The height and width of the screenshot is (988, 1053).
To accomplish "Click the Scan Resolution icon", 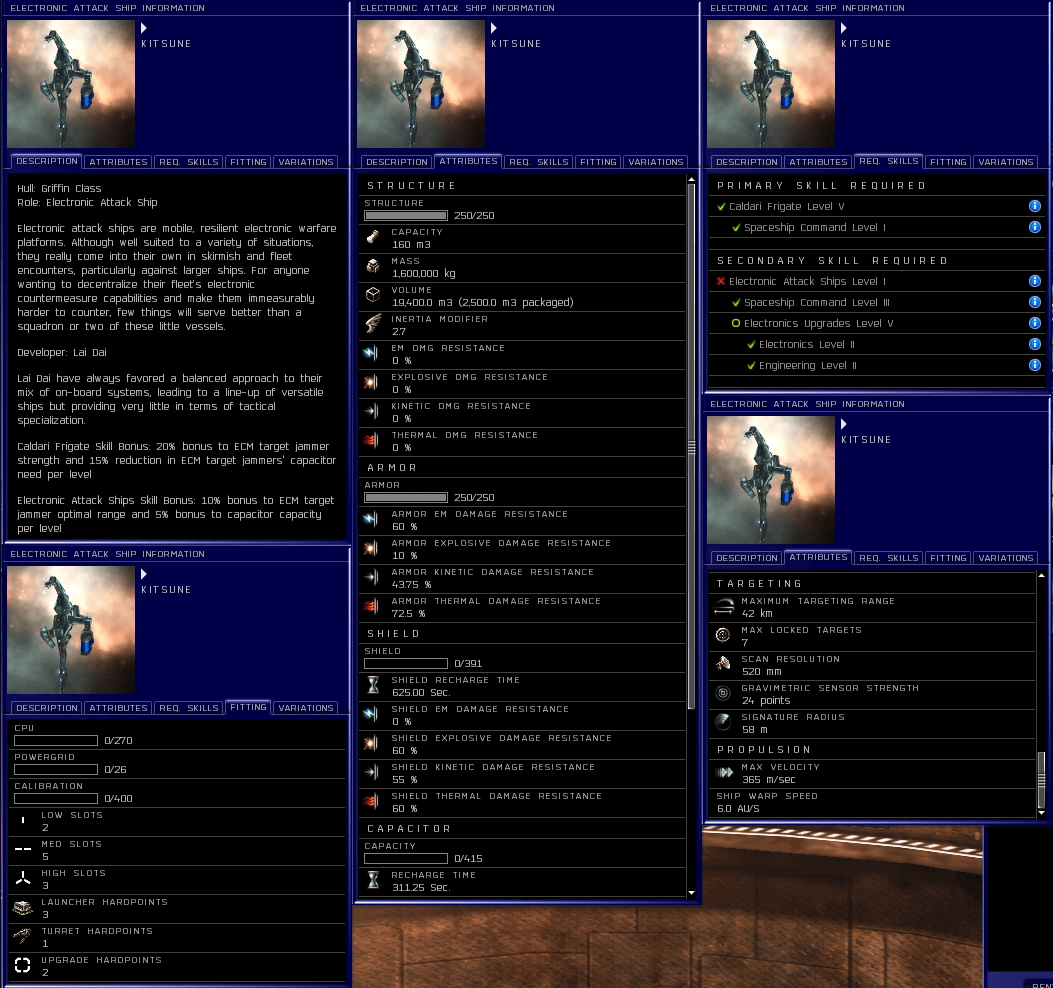I will 723,664.
